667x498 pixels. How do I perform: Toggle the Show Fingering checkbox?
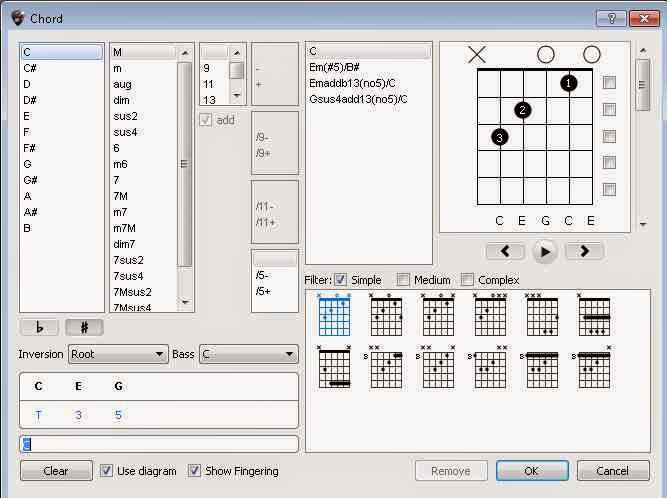(x=194, y=470)
